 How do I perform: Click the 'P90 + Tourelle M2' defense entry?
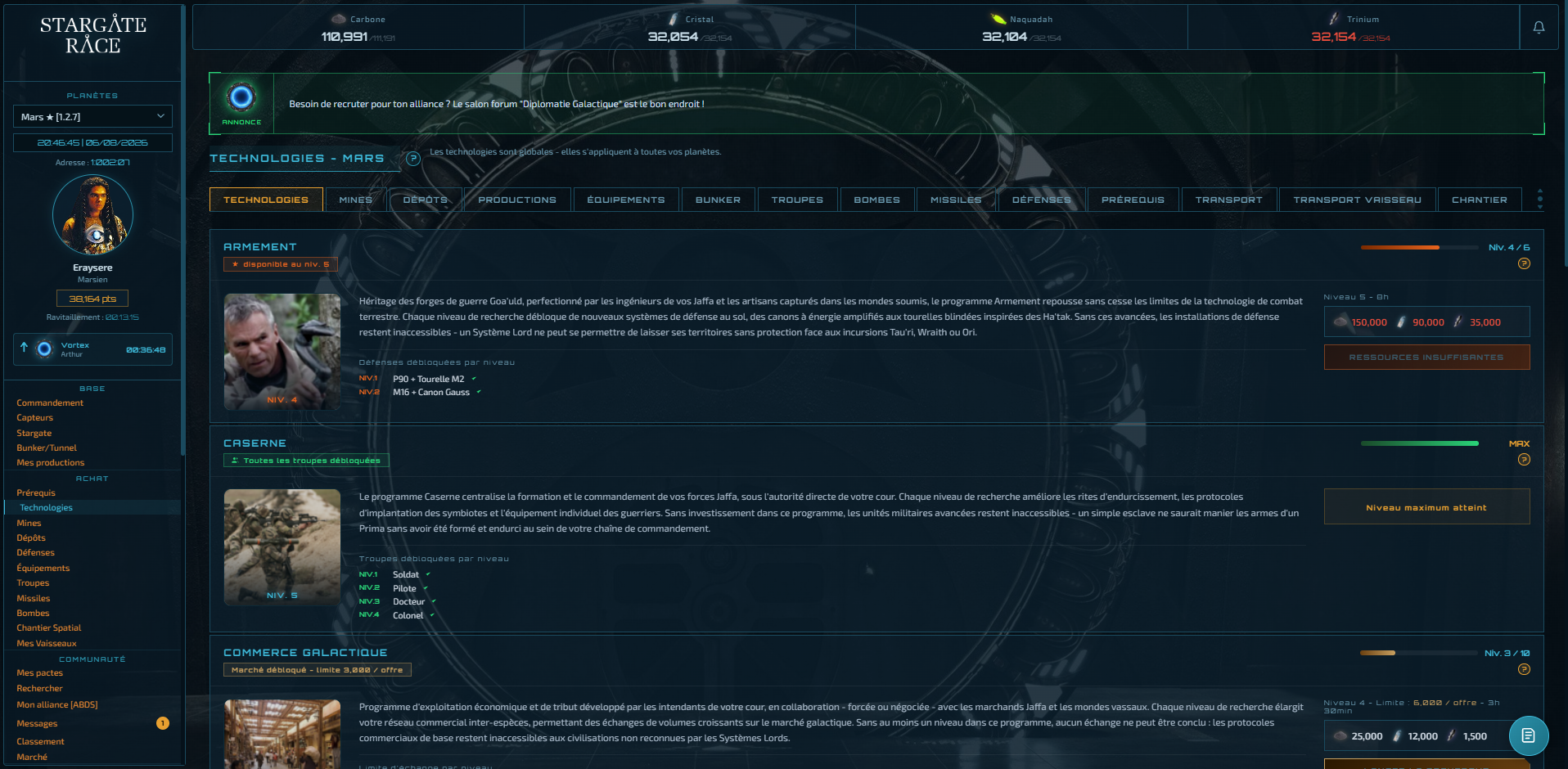(428, 379)
